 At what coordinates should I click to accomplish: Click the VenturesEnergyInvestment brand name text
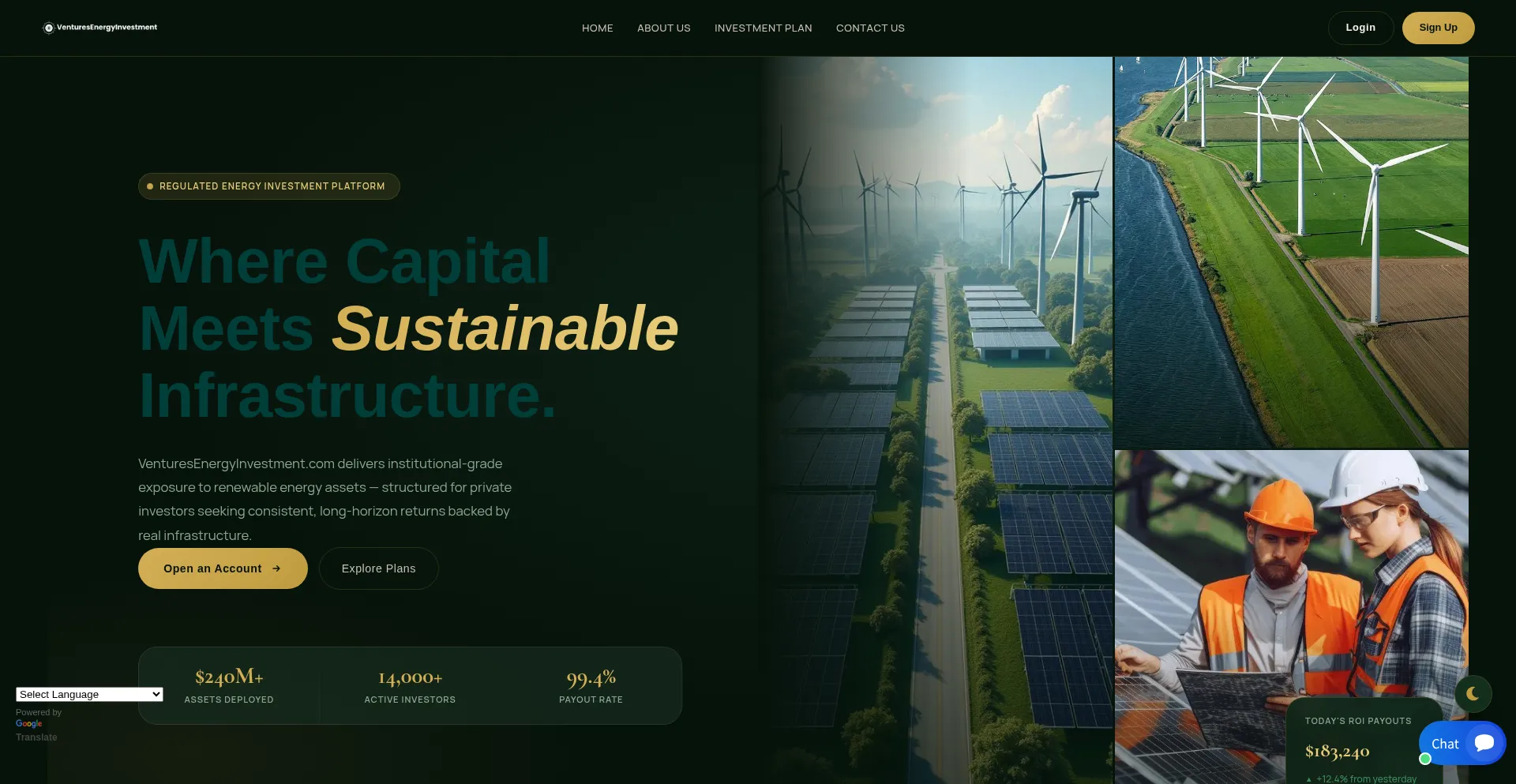(107, 28)
